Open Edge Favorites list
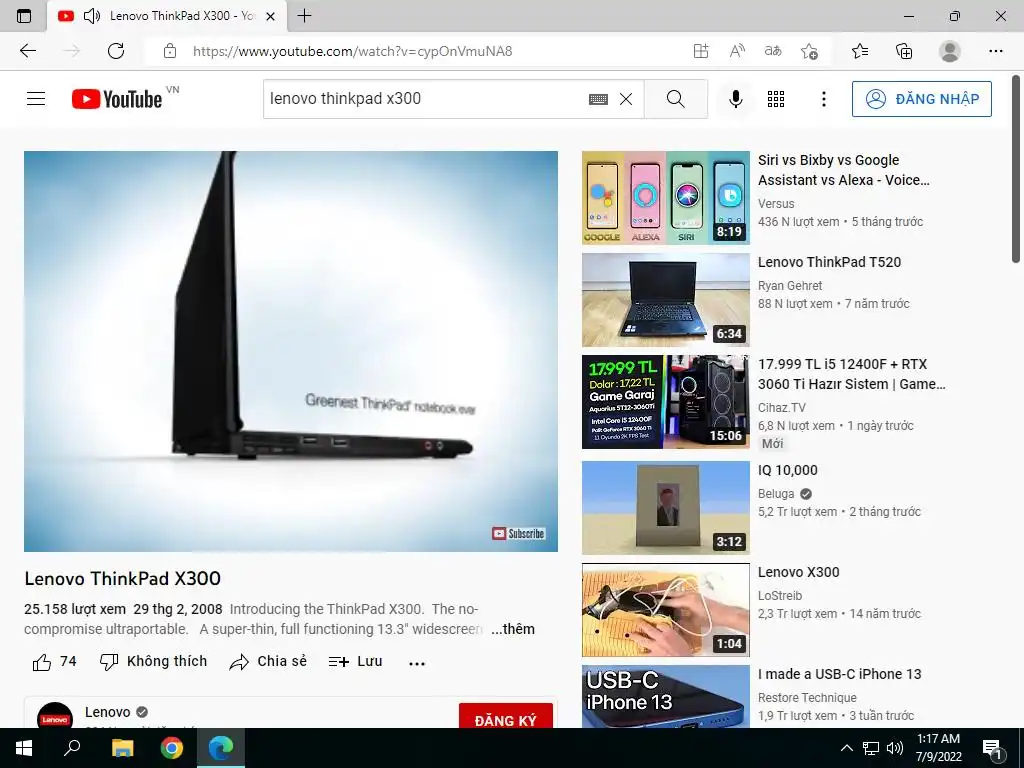Viewport: 1024px width, 768px height. [x=860, y=51]
